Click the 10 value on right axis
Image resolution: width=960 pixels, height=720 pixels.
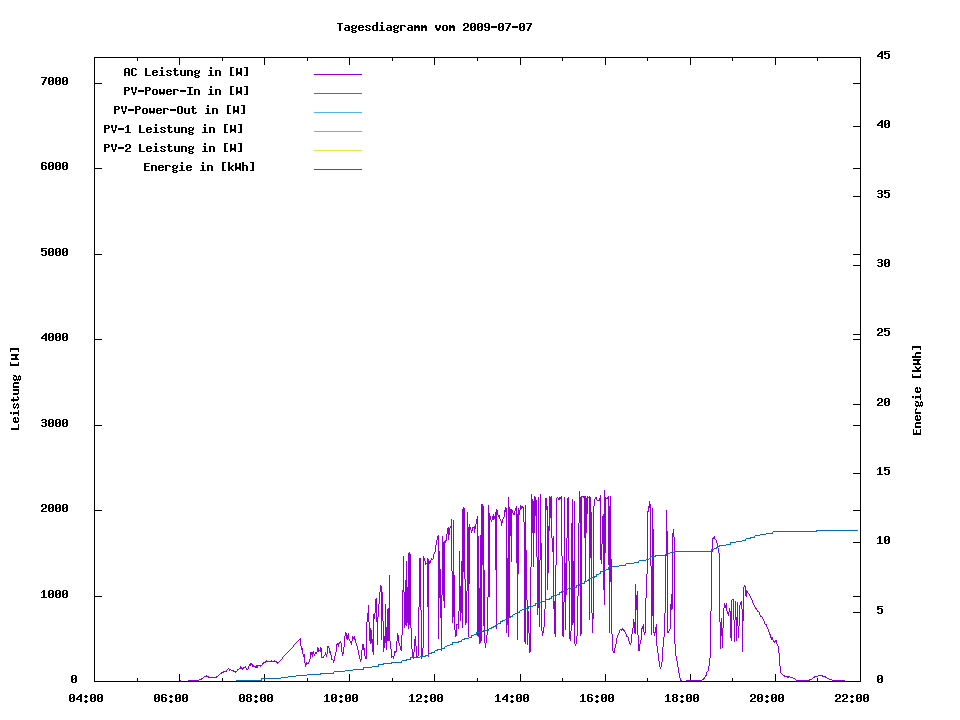(x=883, y=541)
